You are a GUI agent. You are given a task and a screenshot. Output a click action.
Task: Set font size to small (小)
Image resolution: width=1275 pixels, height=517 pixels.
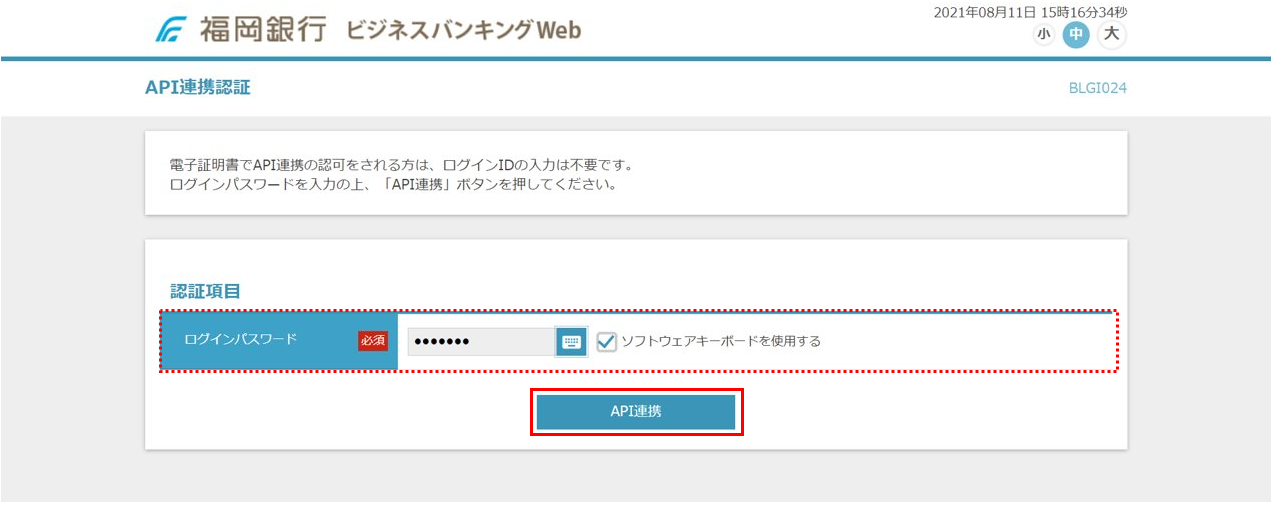(x=1043, y=35)
